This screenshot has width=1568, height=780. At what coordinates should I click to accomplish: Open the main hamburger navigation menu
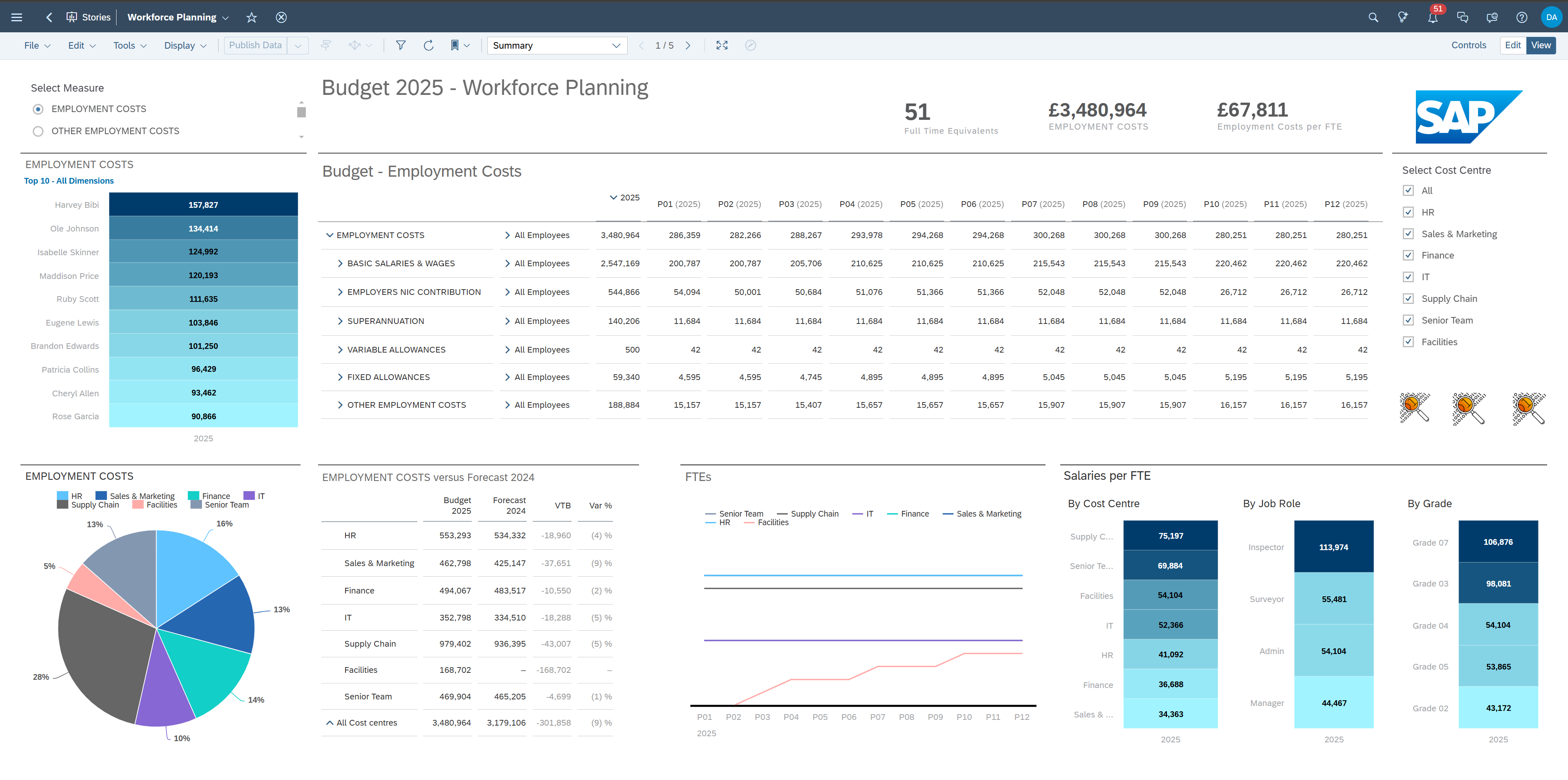(x=17, y=17)
